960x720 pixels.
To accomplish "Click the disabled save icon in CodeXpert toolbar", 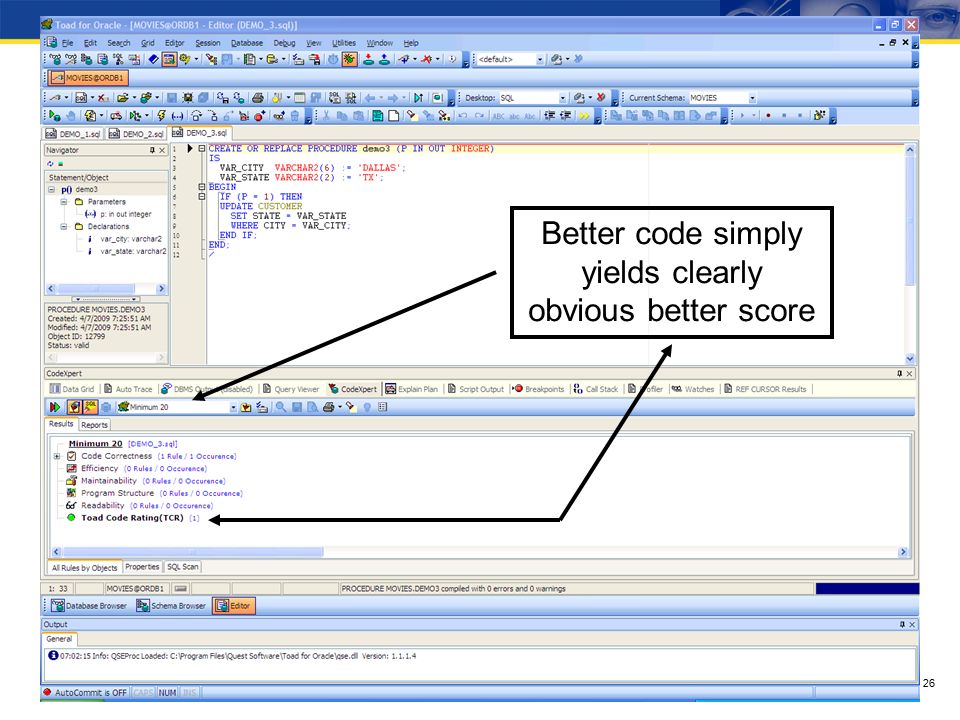I will pos(297,407).
